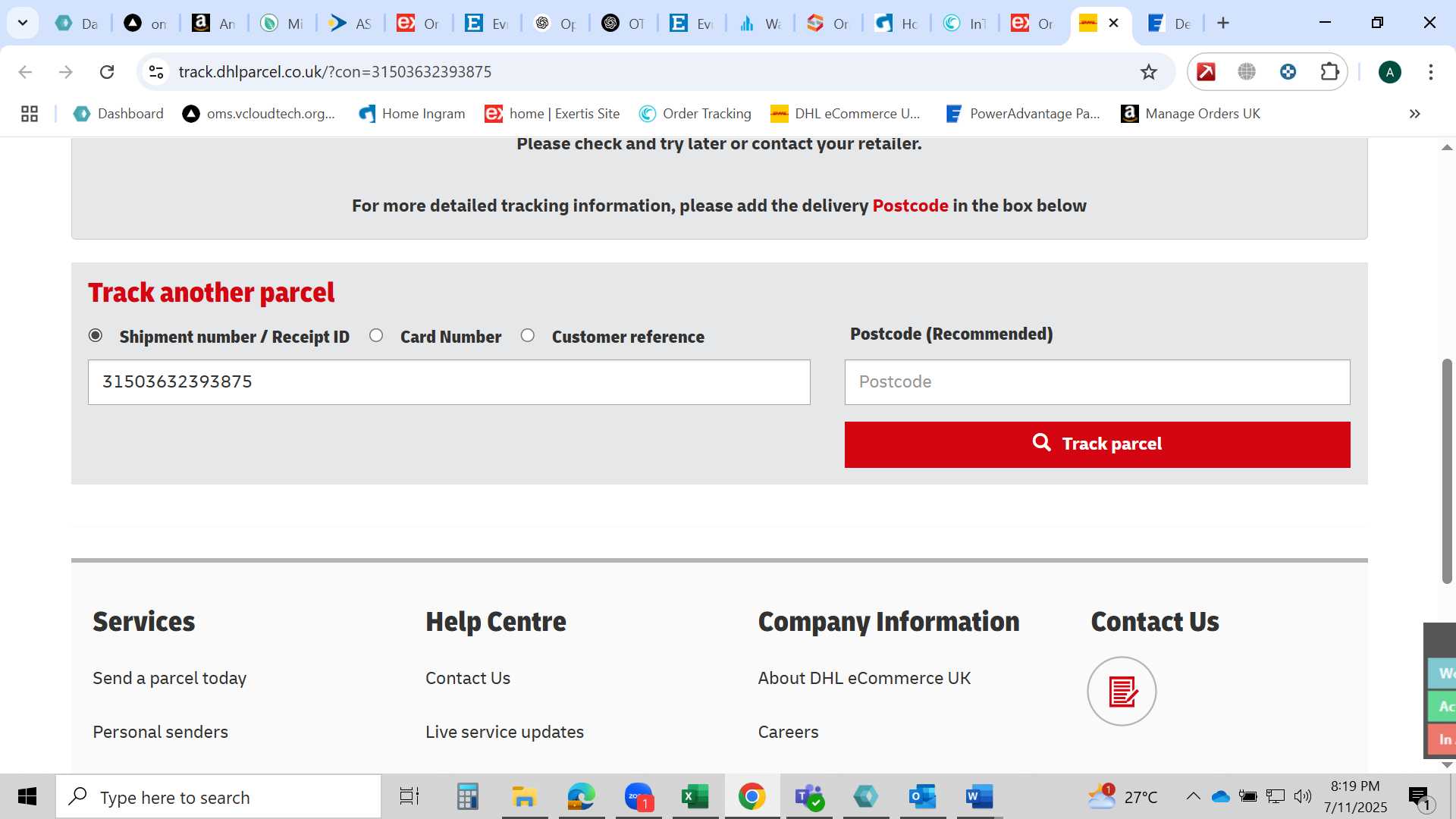This screenshot has height=819, width=1456.
Task: Switch to the Mi browser tab
Action: pos(282,24)
